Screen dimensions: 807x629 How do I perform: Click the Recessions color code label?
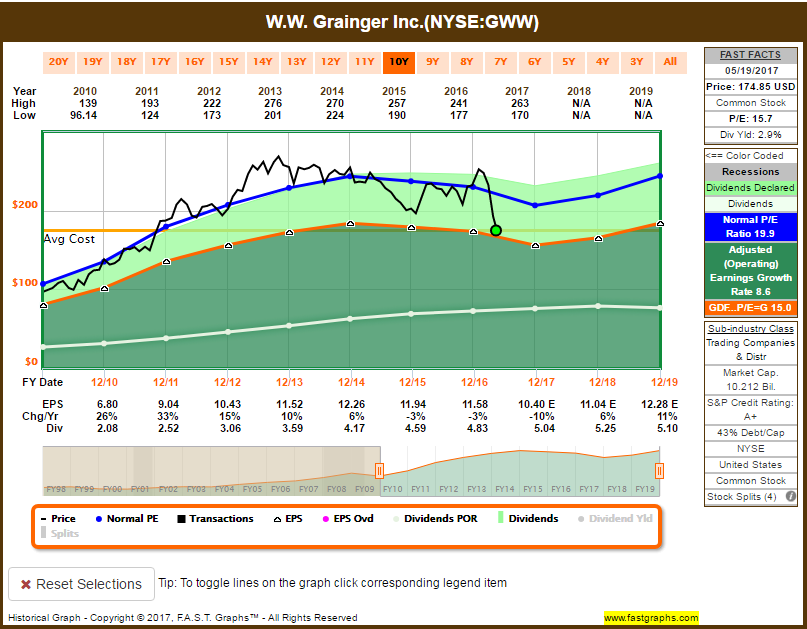(750, 172)
